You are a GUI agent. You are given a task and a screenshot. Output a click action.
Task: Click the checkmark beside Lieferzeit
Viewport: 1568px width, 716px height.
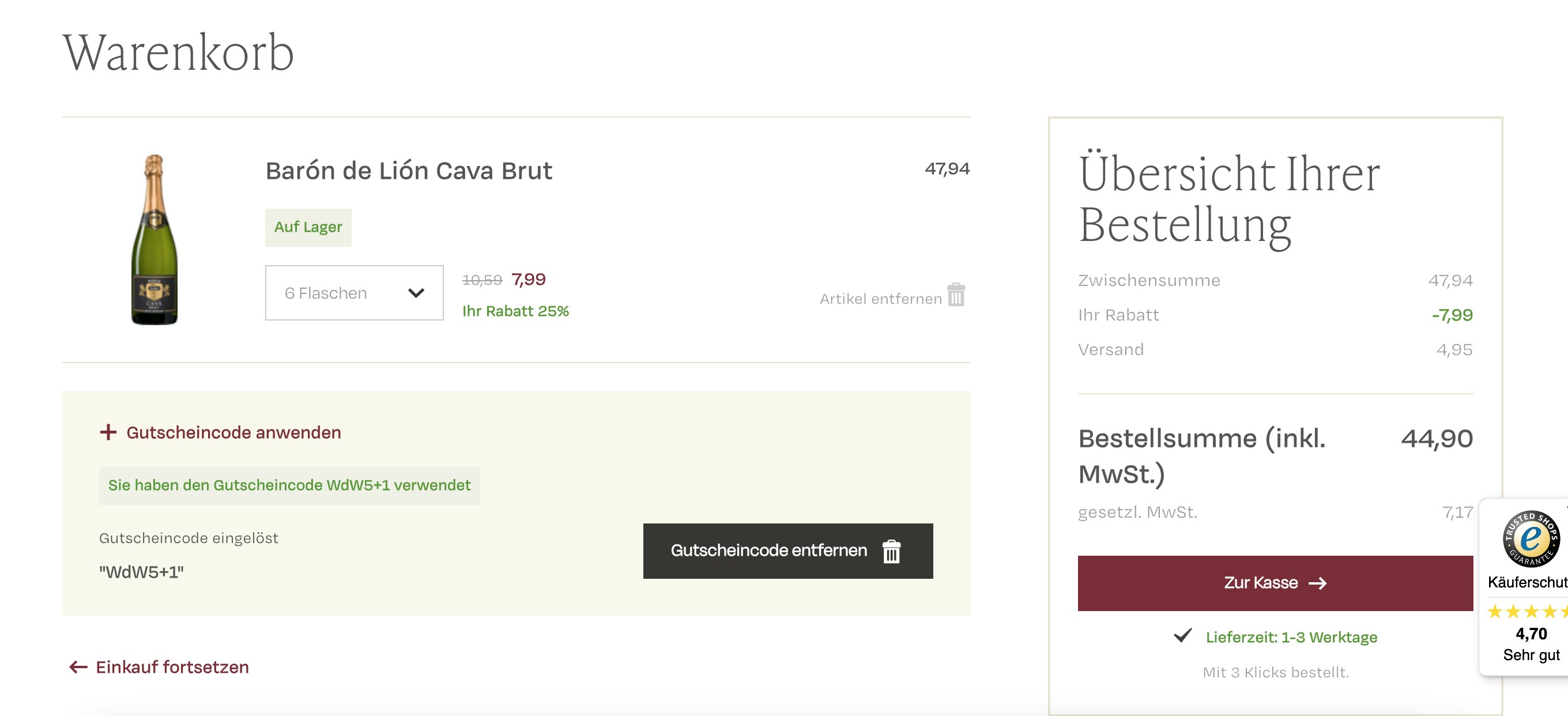click(x=1182, y=636)
